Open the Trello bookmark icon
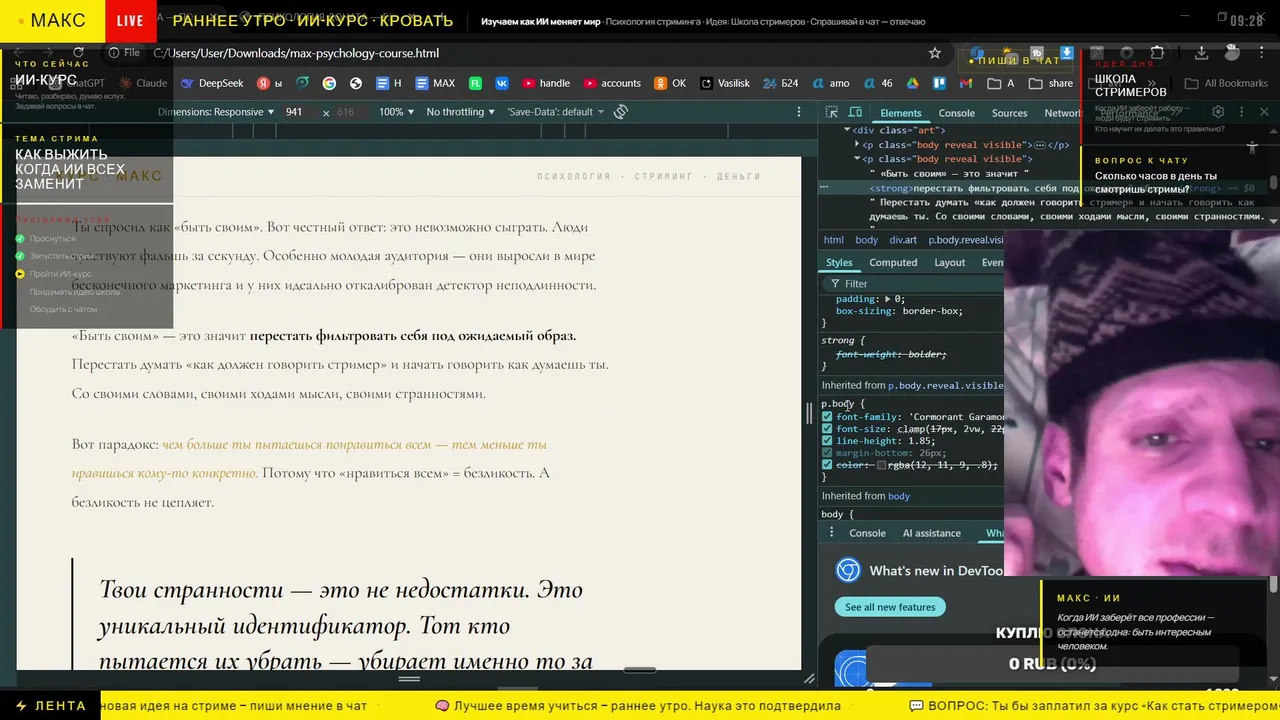This screenshot has width=1280, height=720. tap(939, 83)
